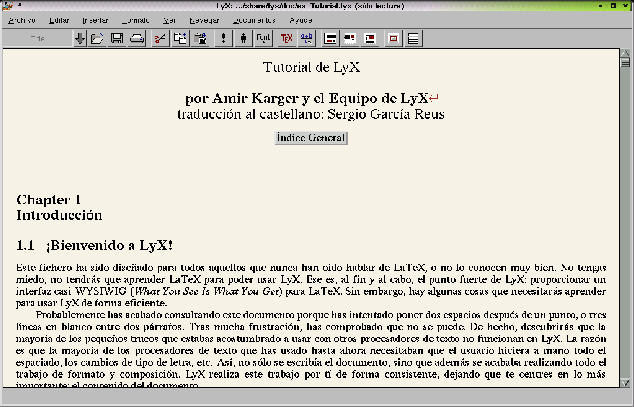The width and height of the screenshot is (634, 407).
Task: Open the Insertar menu
Action: [95, 20]
